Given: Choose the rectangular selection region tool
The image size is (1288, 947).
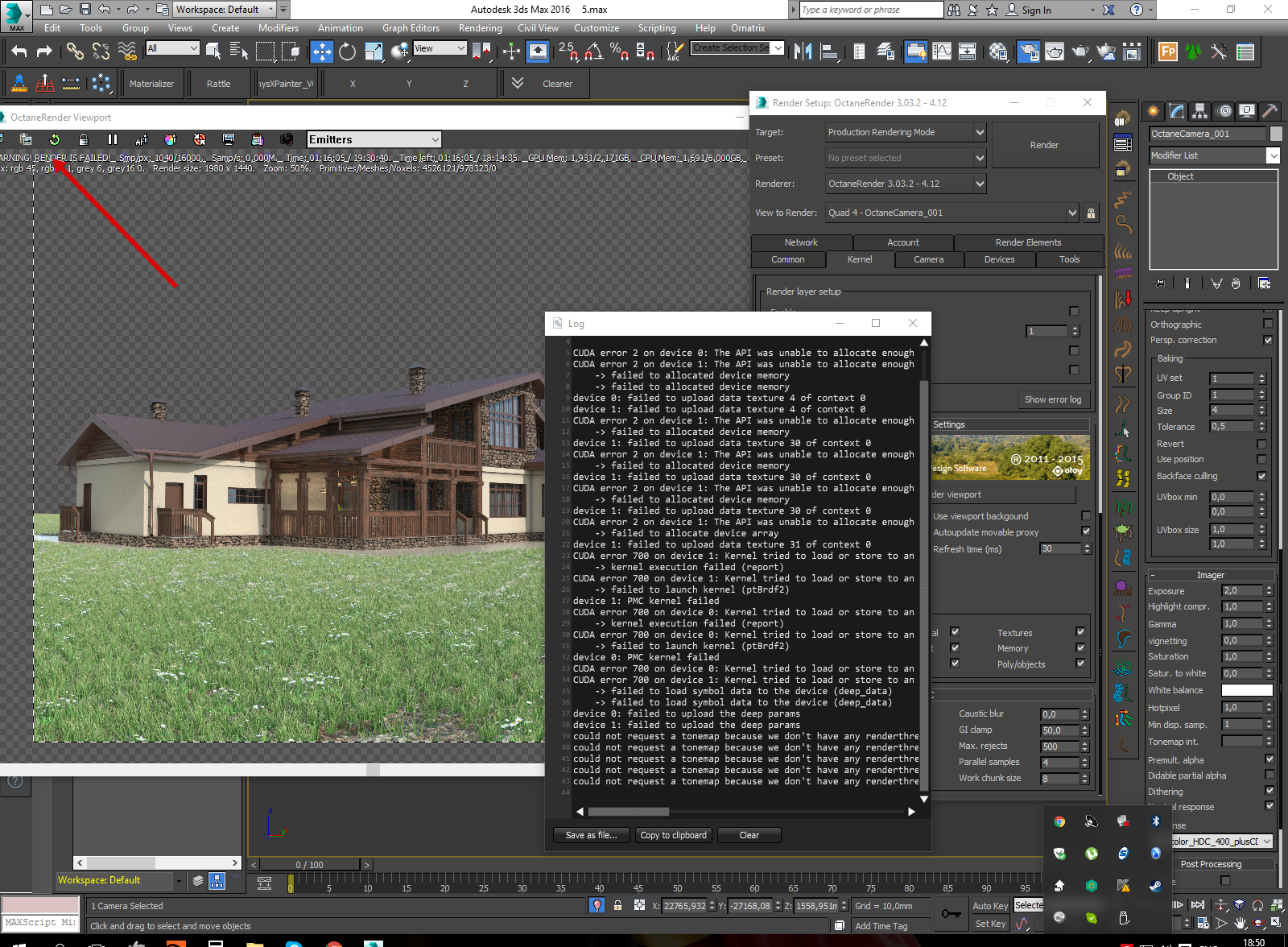Looking at the screenshot, I should (265, 52).
